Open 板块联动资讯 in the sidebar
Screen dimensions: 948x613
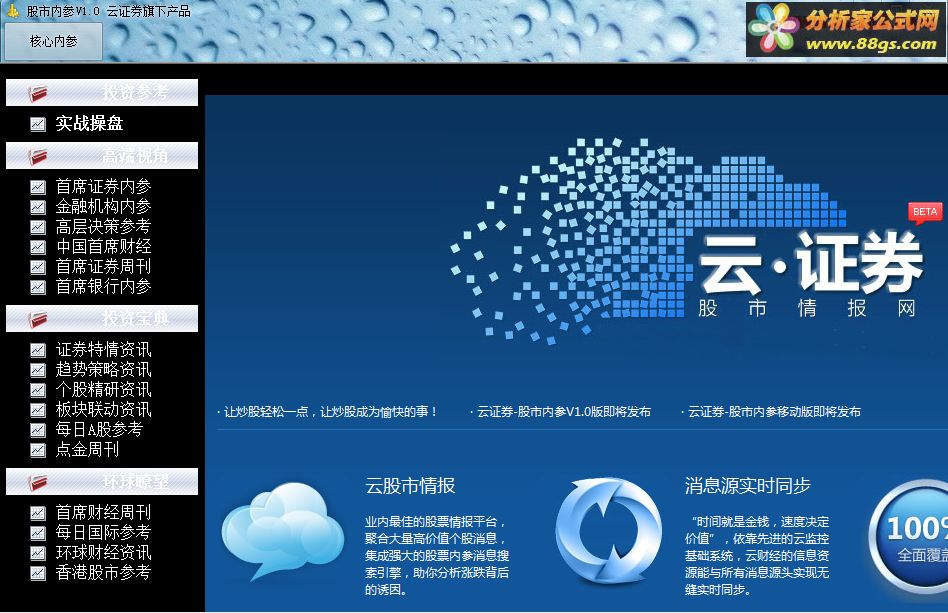[x=103, y=410]
